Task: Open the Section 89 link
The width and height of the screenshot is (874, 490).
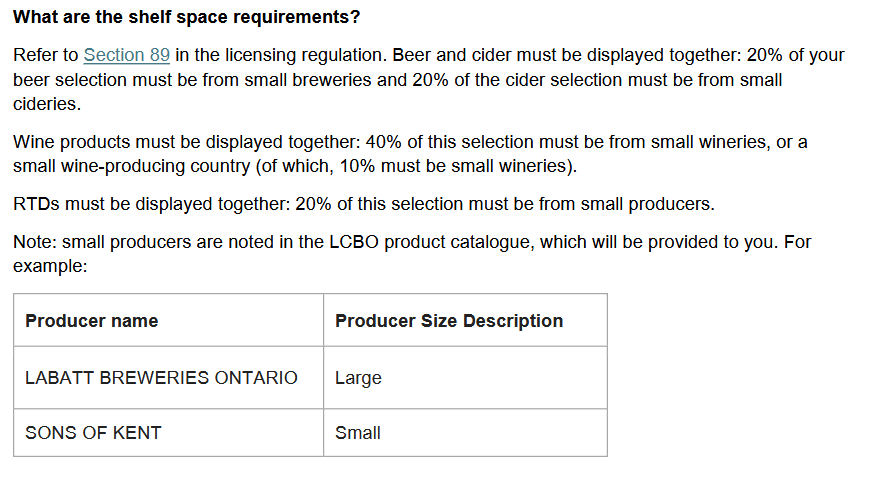Action: coord(126,54)
